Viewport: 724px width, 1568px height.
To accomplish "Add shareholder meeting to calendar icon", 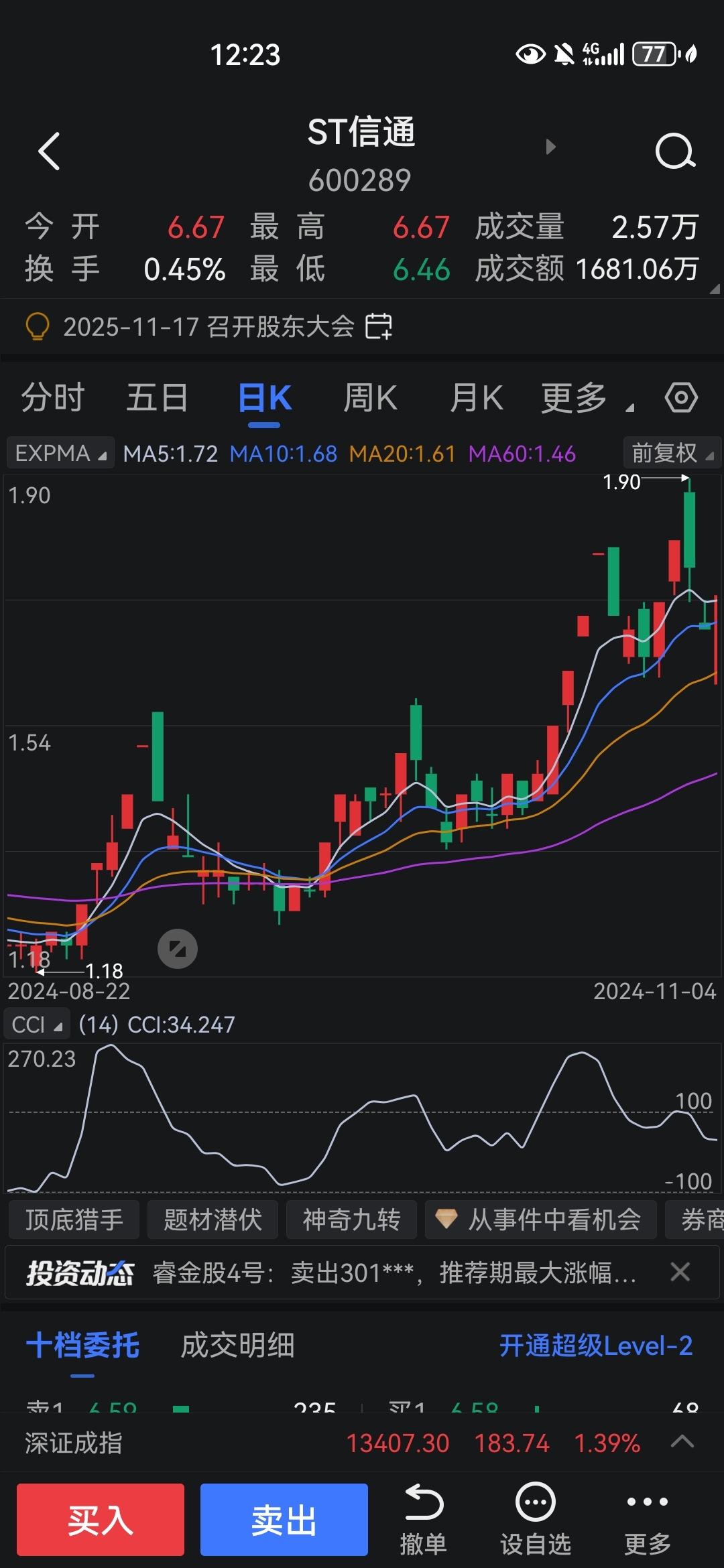I will tap(379, 326).
